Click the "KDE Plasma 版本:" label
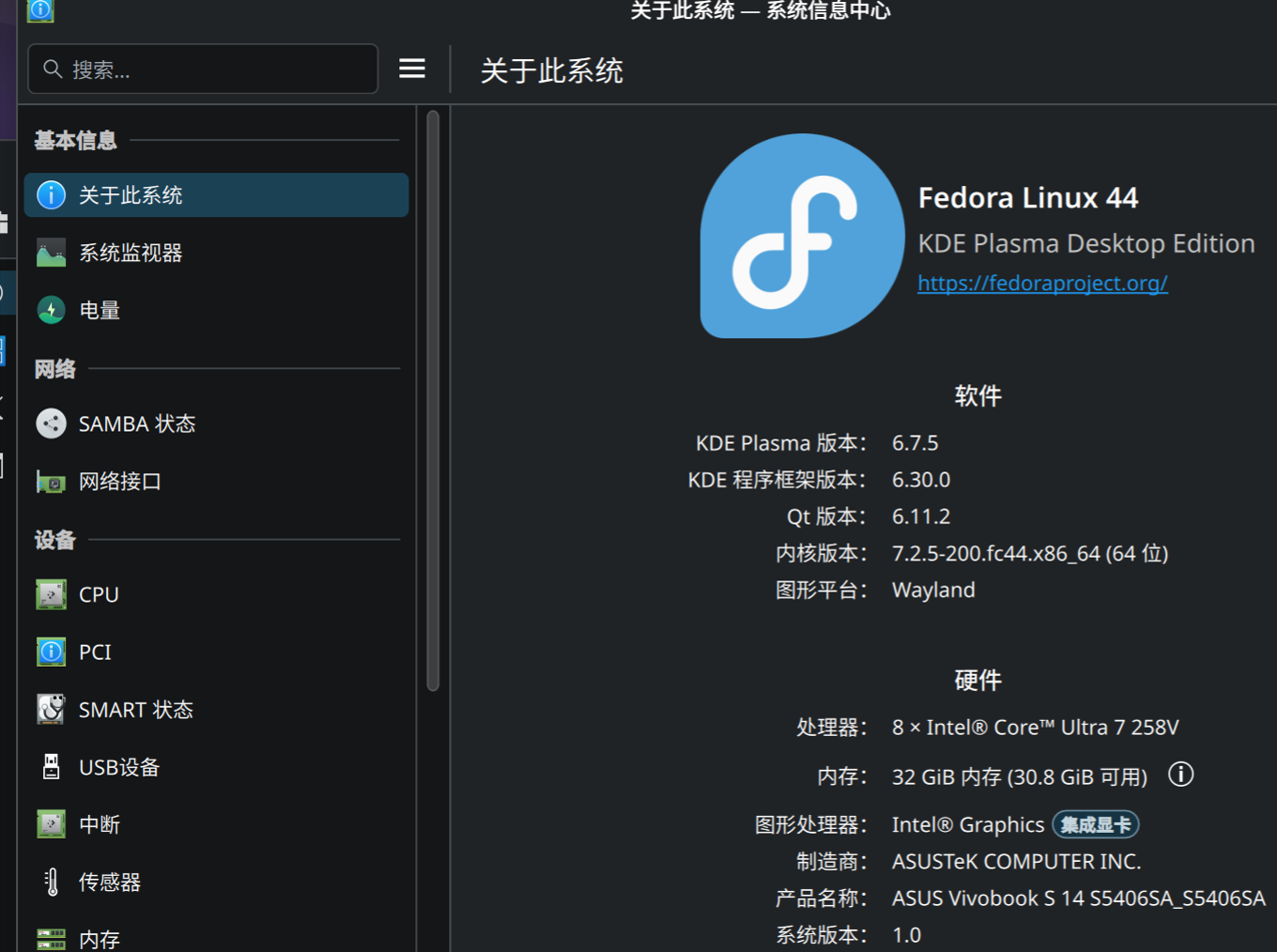 [x=781, y=443]
